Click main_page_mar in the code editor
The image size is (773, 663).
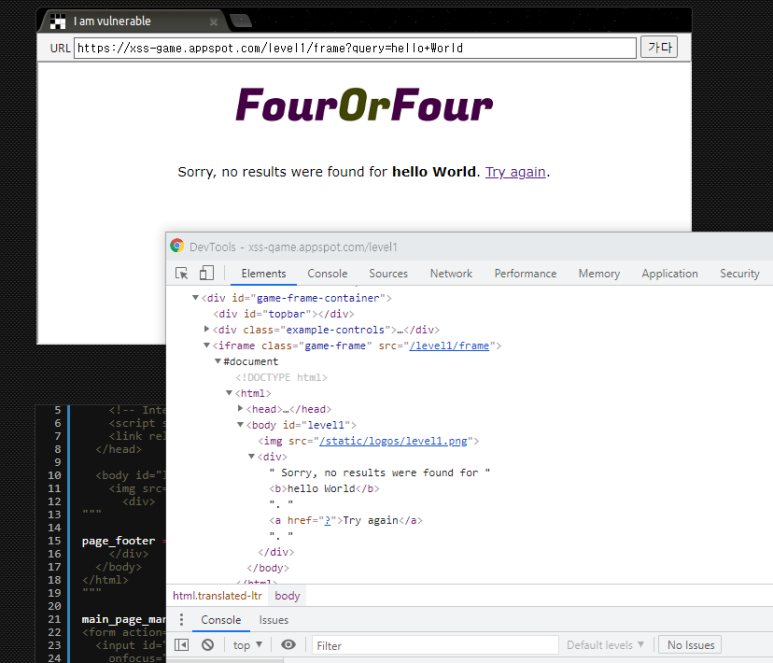click(123, 619)
